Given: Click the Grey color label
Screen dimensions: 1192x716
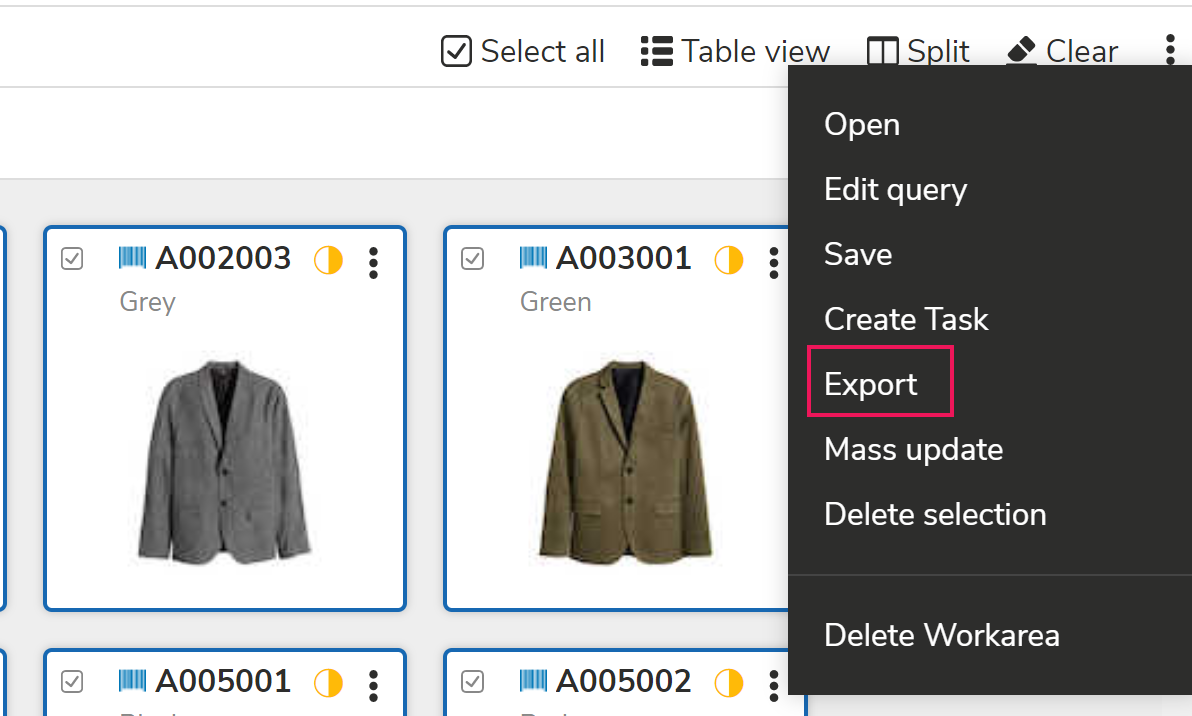Looking at the screenshot, I should (x=147, y=303).
